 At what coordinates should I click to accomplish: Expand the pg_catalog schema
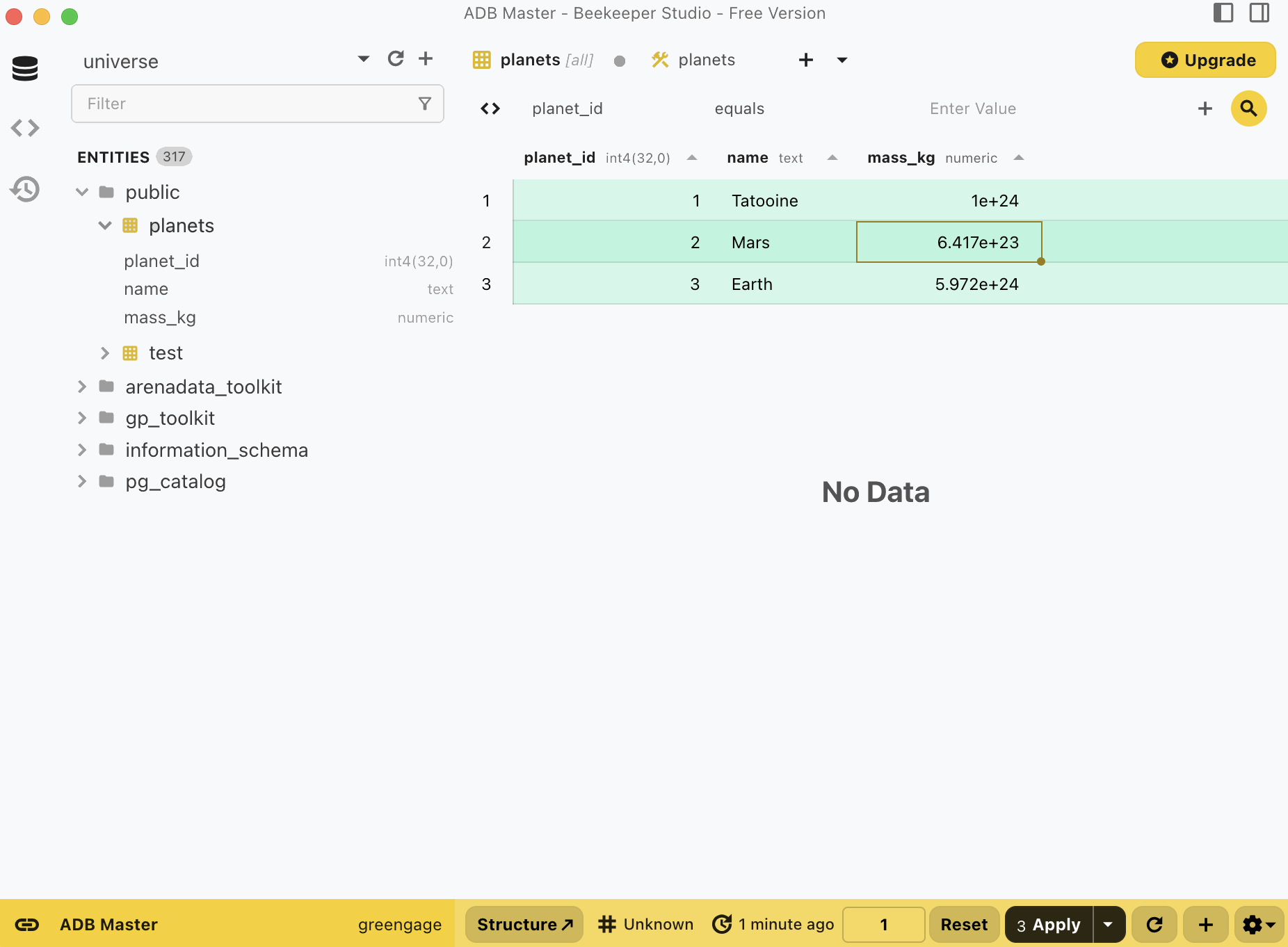tap(82, 481)
